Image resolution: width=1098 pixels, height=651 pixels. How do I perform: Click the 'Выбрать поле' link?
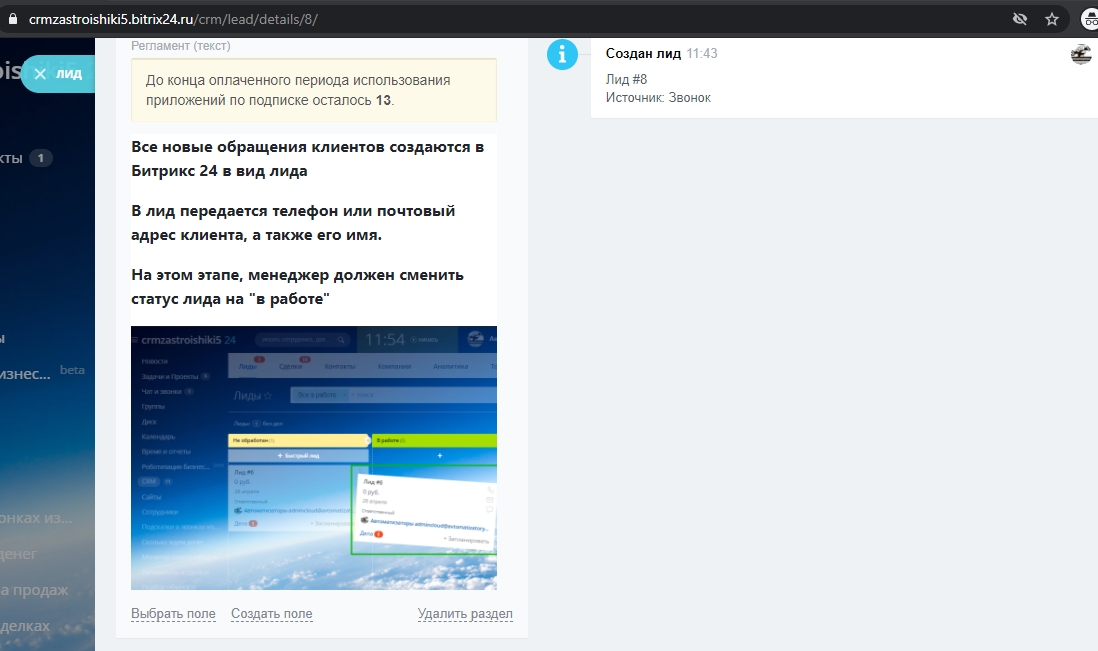click(173, 614)
